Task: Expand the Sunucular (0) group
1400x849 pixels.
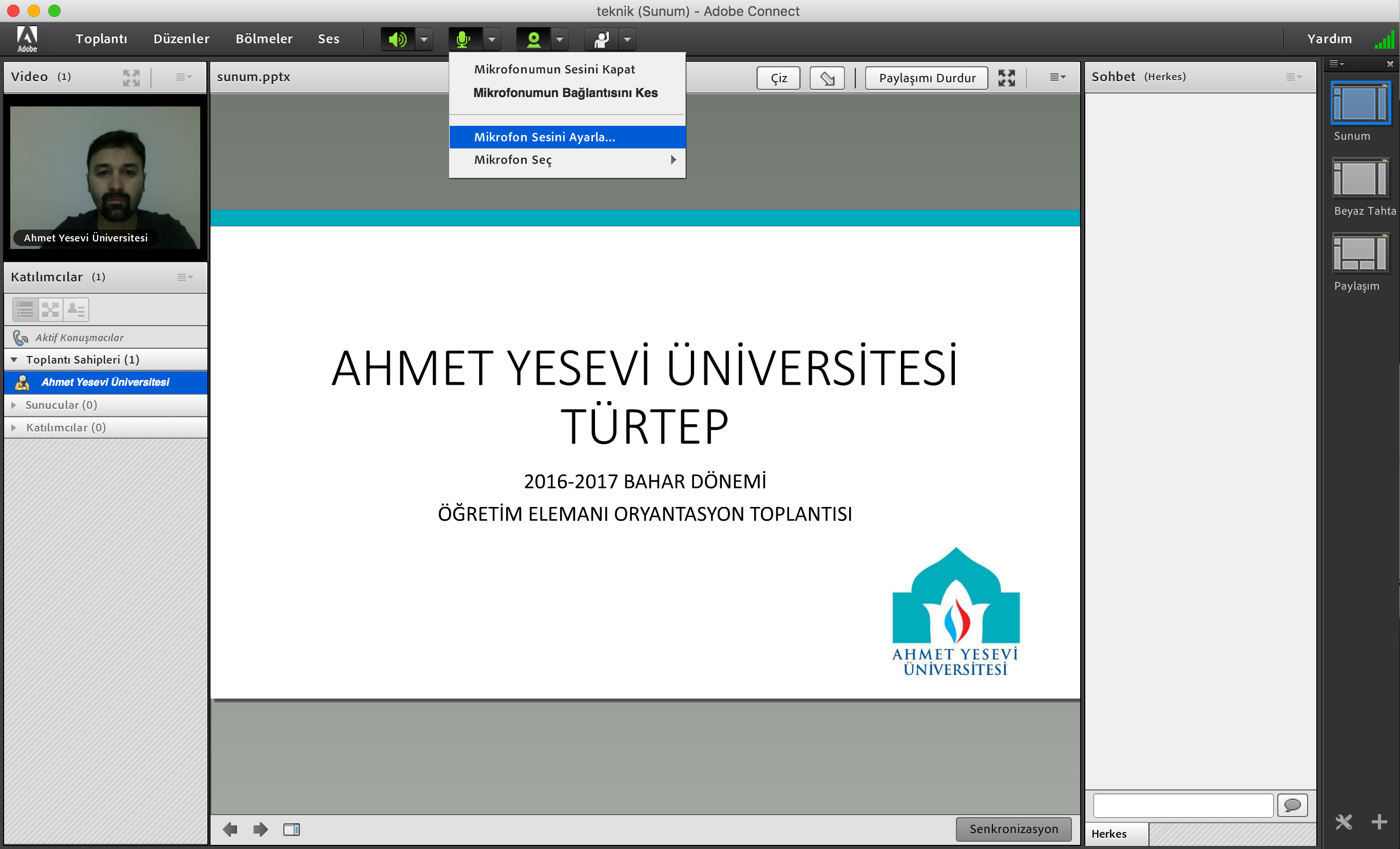Action: 14,405
